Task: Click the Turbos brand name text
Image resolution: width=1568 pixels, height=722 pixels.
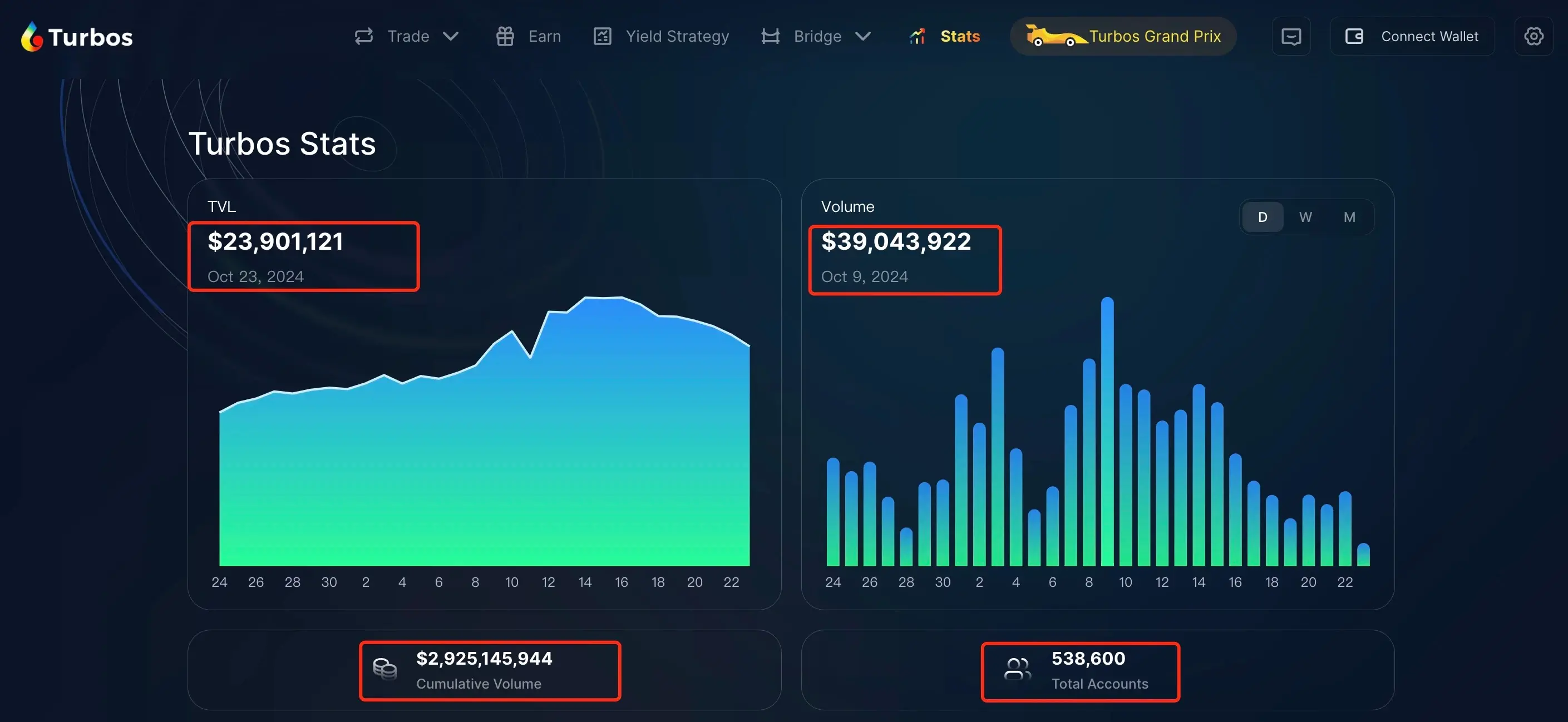Action: (x=90, y=38)
